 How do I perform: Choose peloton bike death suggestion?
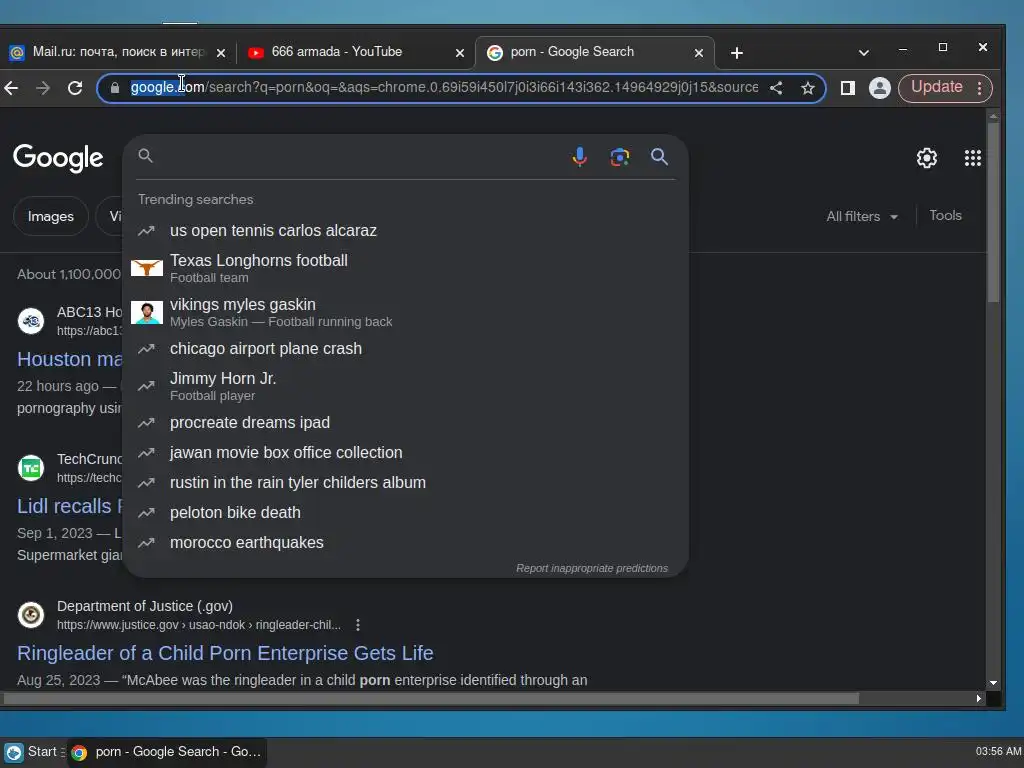click(x=405, y=513)
